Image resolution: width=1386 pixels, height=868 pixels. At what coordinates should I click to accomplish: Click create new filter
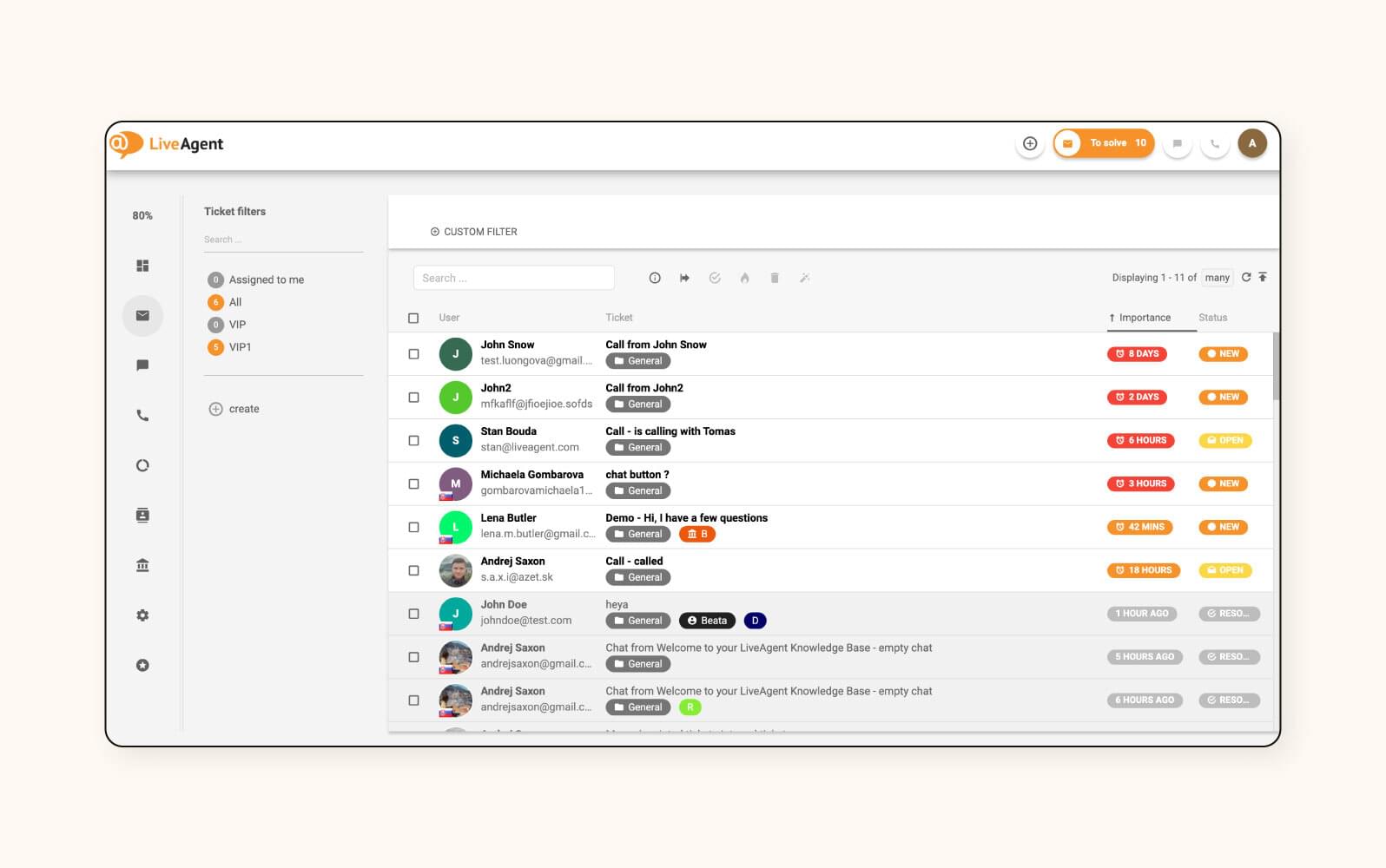click(x=234, y=409)
